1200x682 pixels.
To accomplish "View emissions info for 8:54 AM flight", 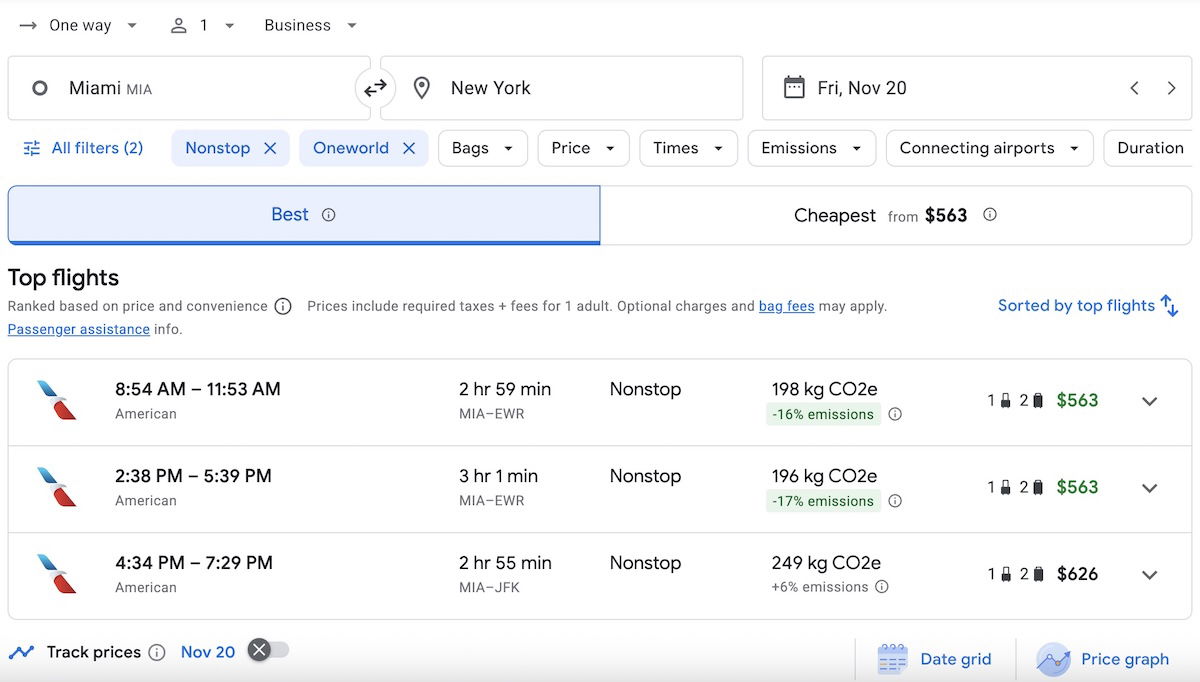I will (x=895, y=414).
